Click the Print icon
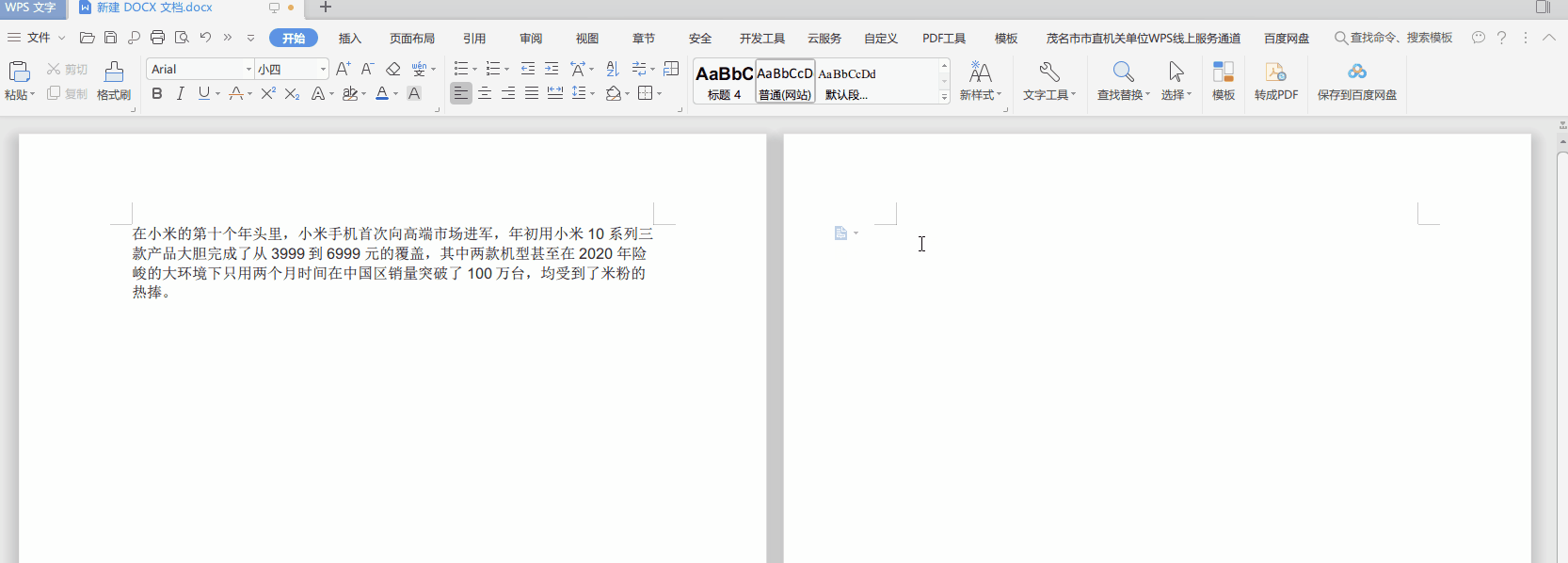The height and width of the screenshot is (563, 1568). point(157,38)
